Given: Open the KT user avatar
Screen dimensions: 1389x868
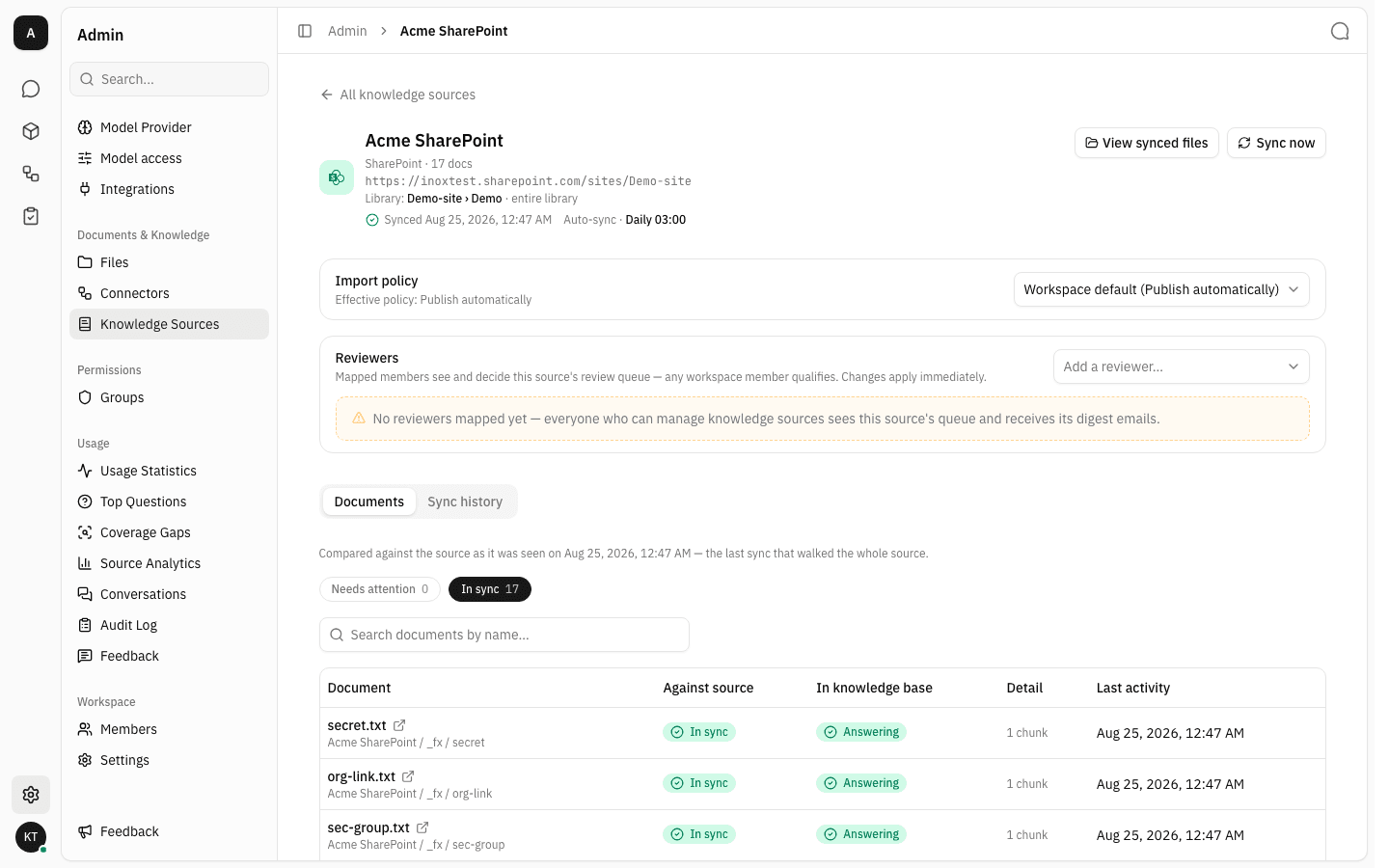Looking at the screenshot, I should (x=31, y=837).
